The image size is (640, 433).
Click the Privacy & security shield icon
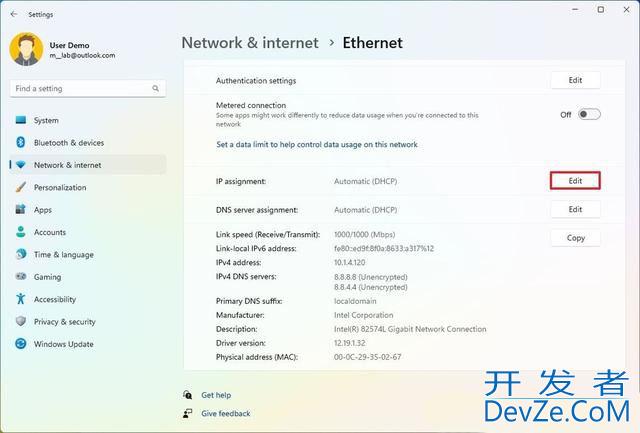pos(21,321)
